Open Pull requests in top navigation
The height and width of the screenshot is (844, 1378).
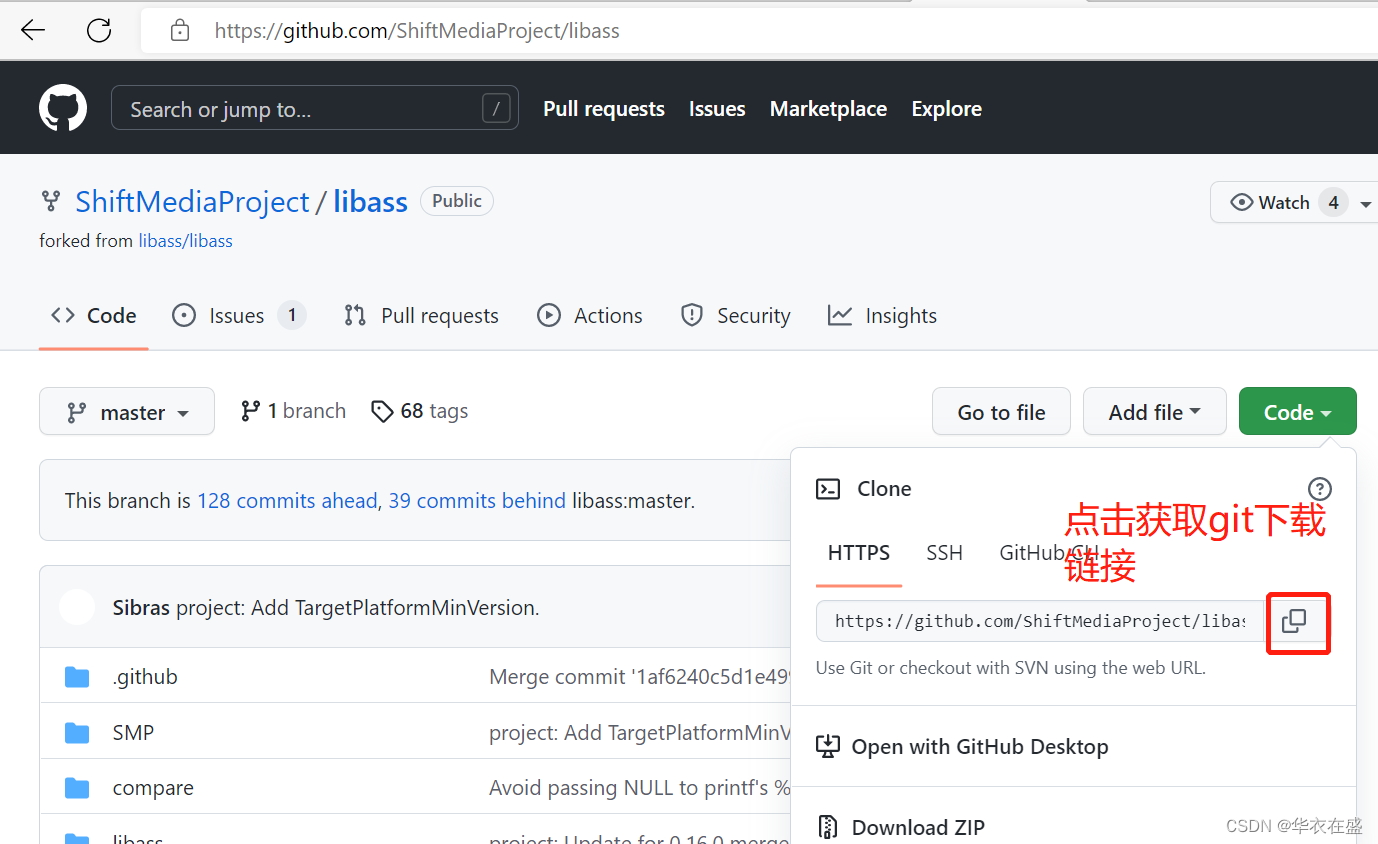click(x=604, y=109)
